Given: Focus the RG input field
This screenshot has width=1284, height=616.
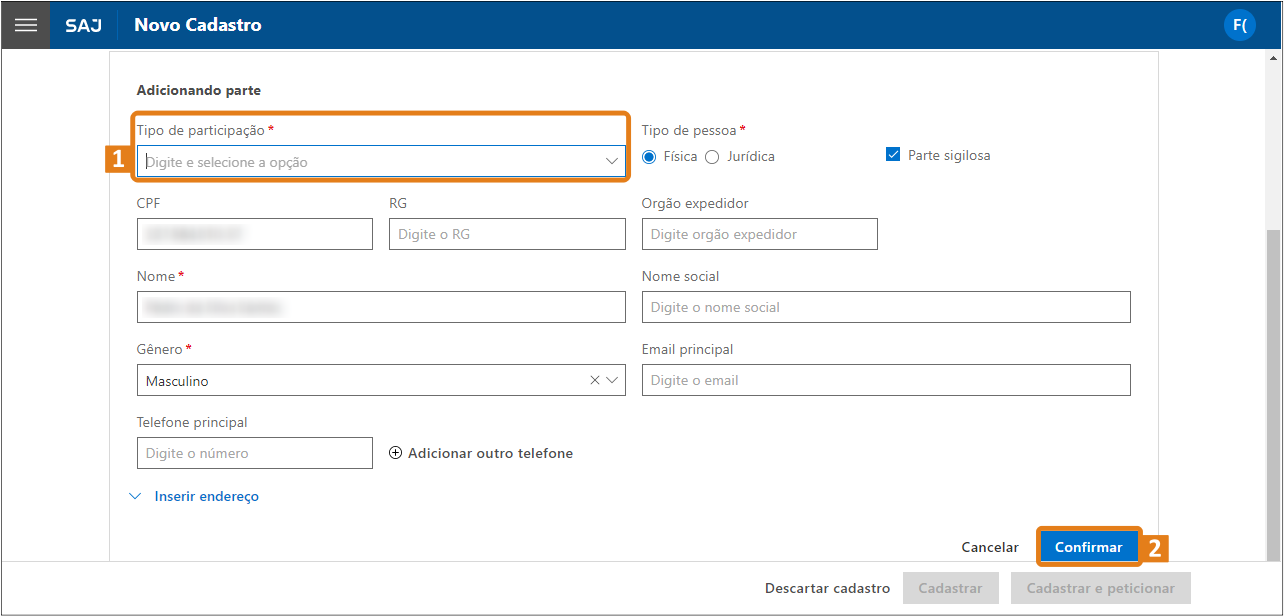Looking at the screenshot, I should pos(507,234).
